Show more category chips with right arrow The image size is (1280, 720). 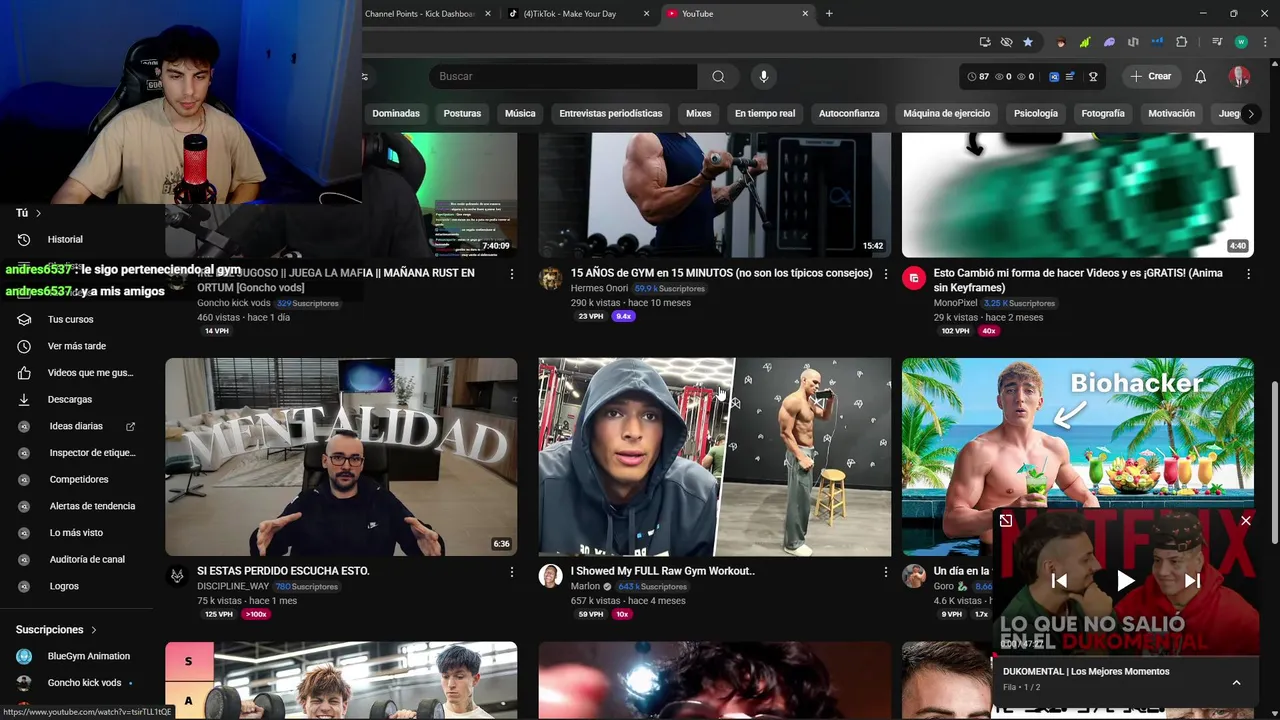click(x=1250, y=114)
